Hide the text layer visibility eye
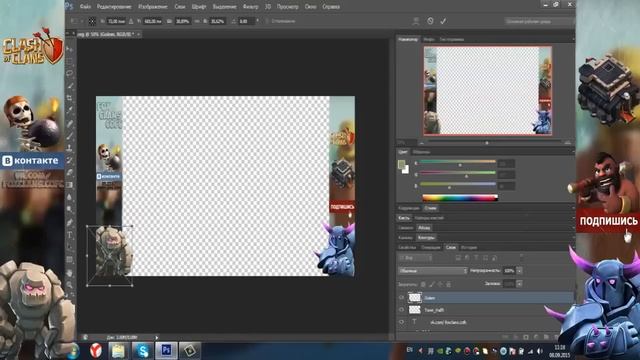The width and height of the screenshot is (640, 360). coord(402,322)
